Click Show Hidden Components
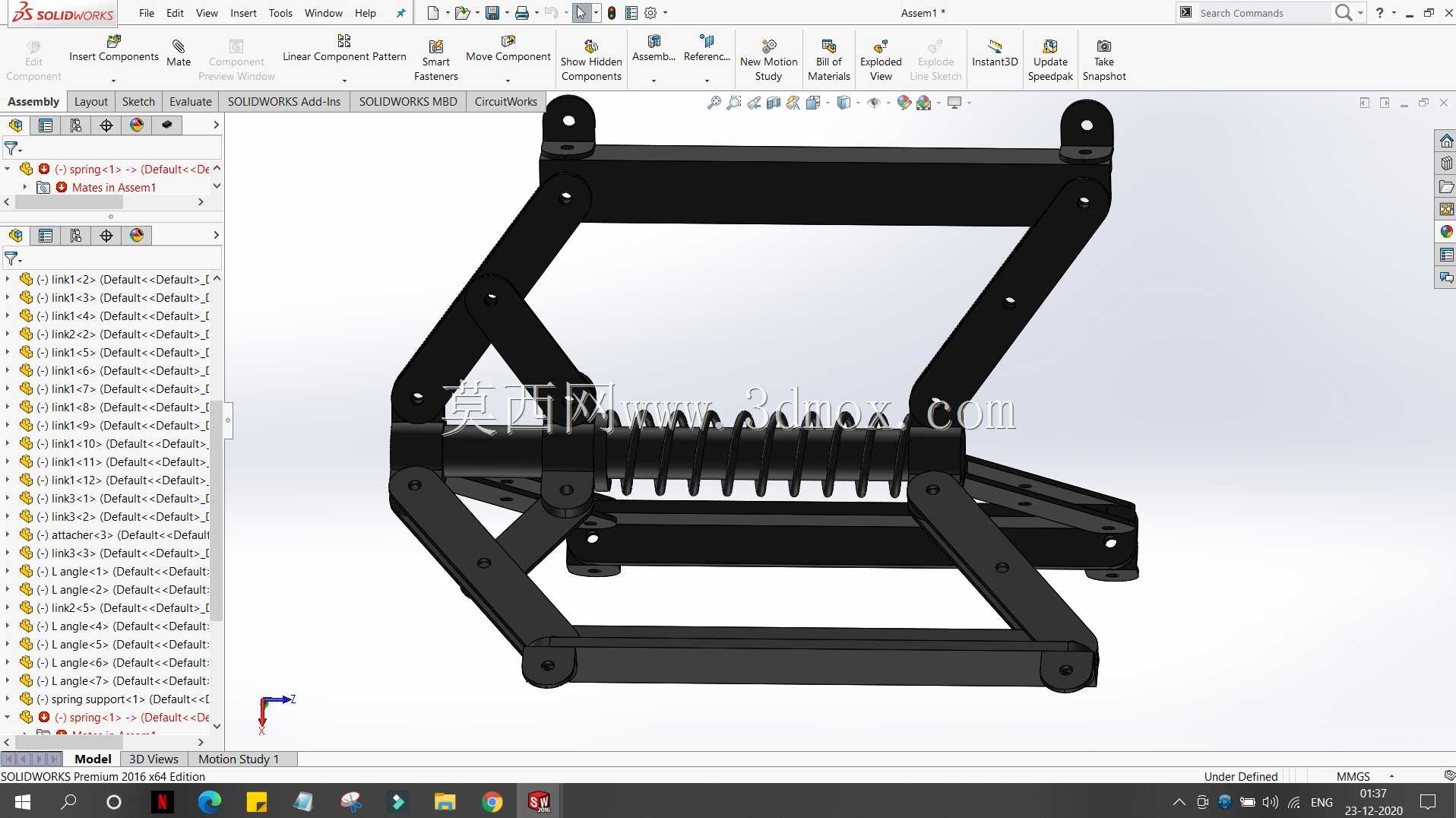1456x818 pixels. coord(591,61)
